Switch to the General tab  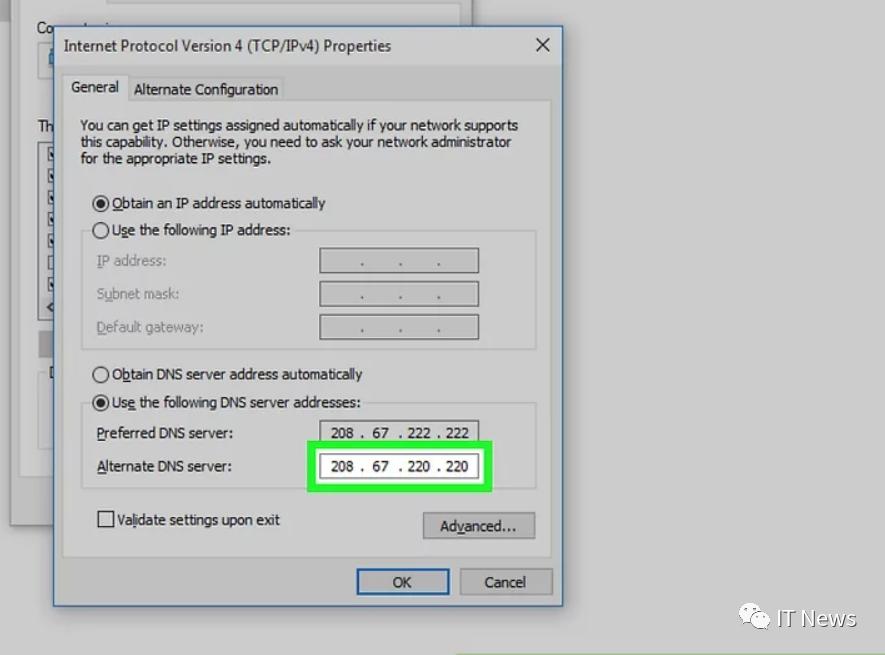pyautogui.click(x=95, y=88)
